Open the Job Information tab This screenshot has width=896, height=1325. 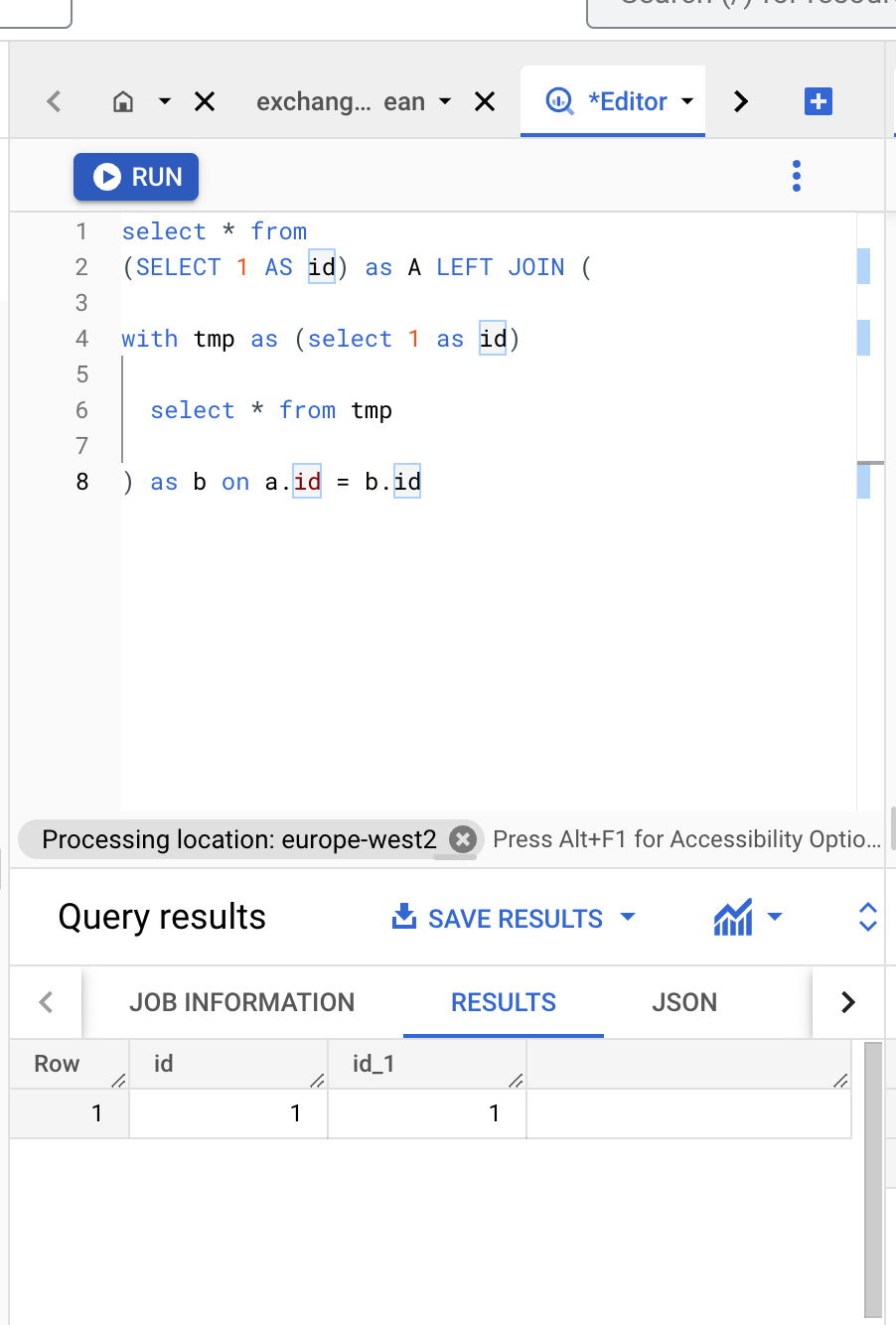click(x=241, y=1002)
